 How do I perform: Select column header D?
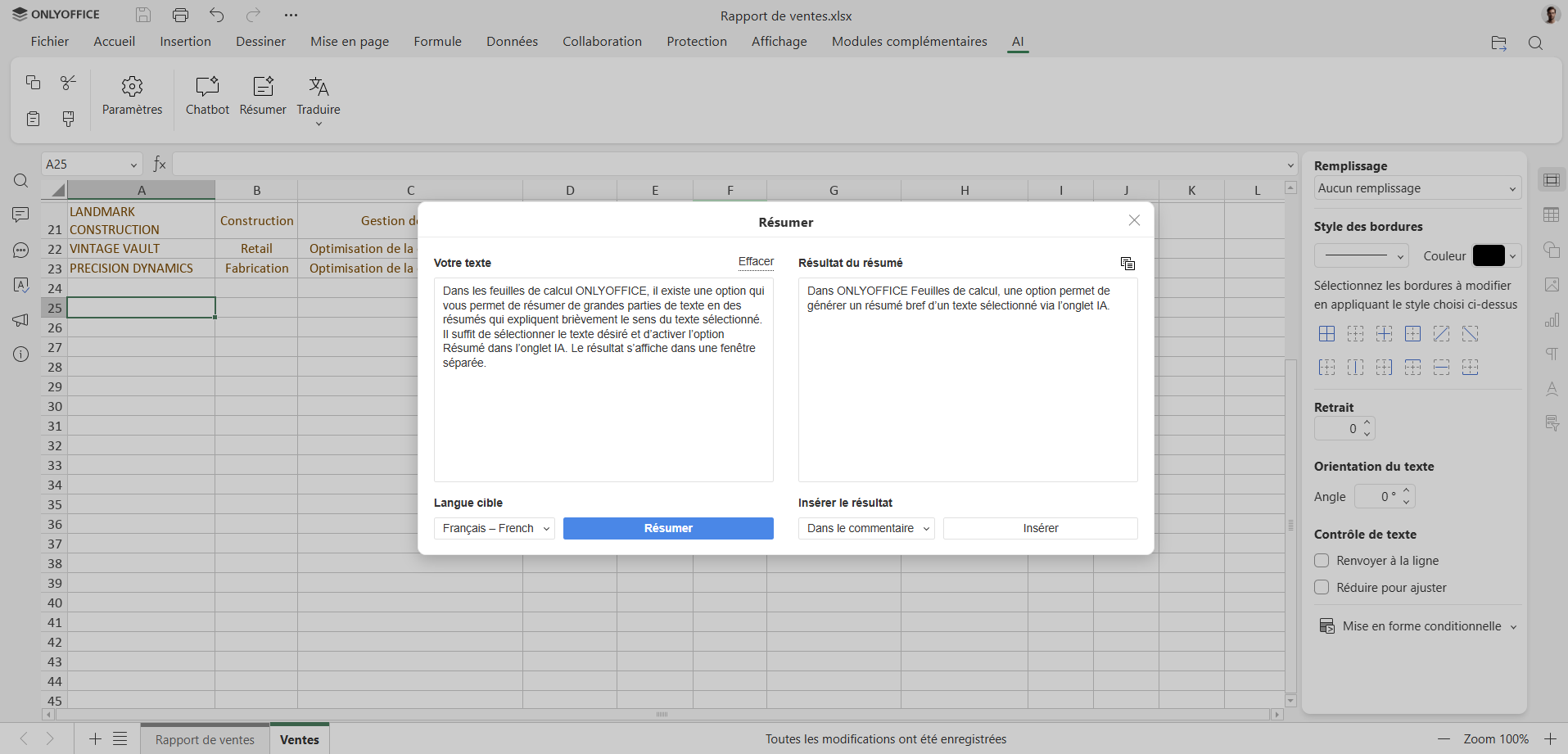(x=570, y=190)
